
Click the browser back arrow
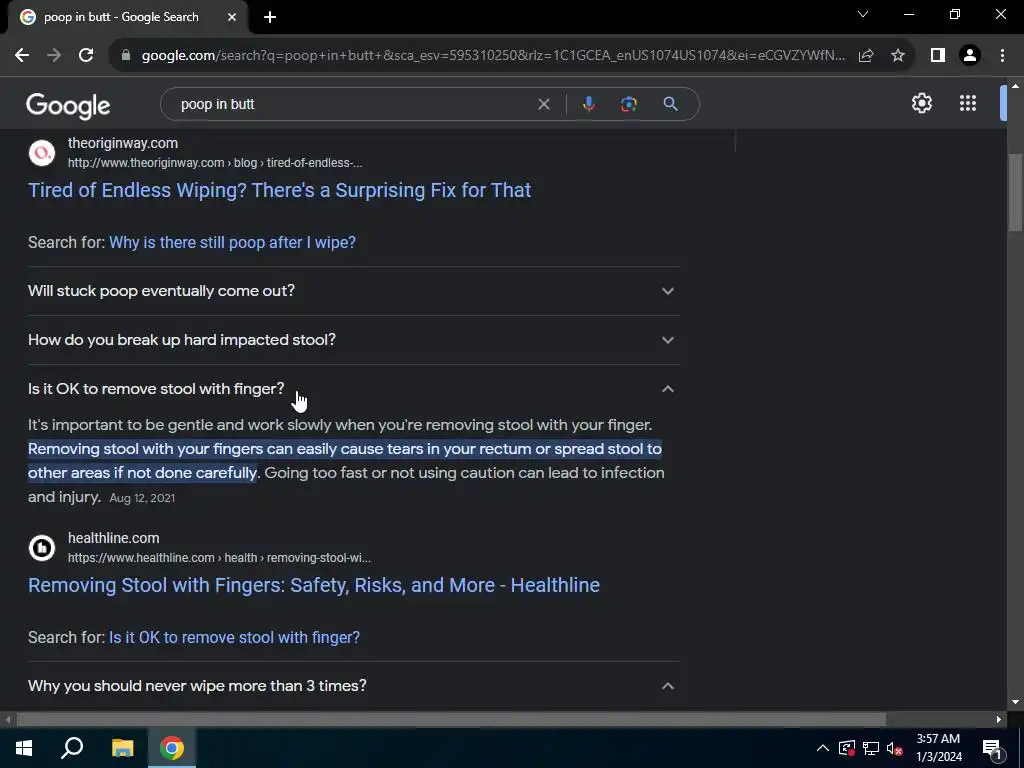[x=22, y=56]
